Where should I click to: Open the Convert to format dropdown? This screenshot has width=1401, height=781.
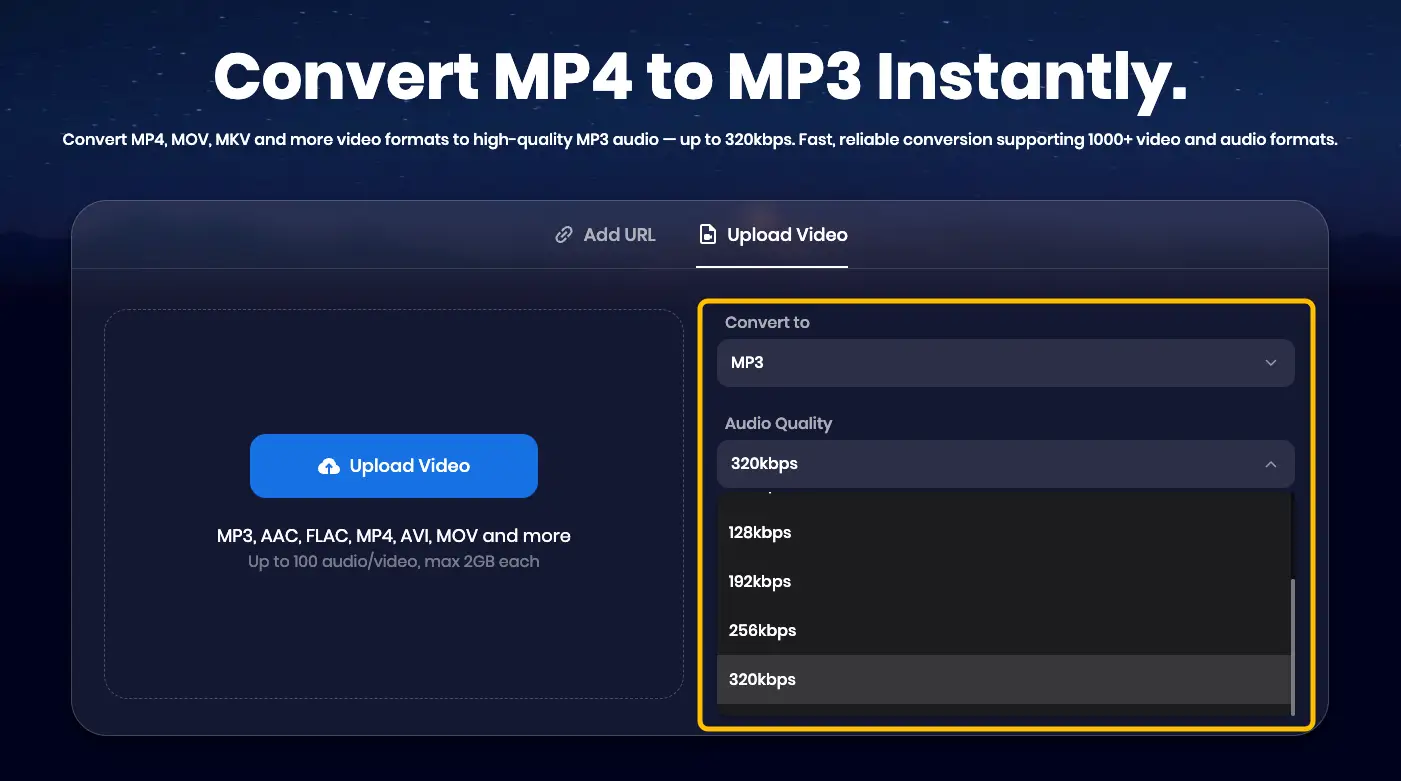point(1005,363)
